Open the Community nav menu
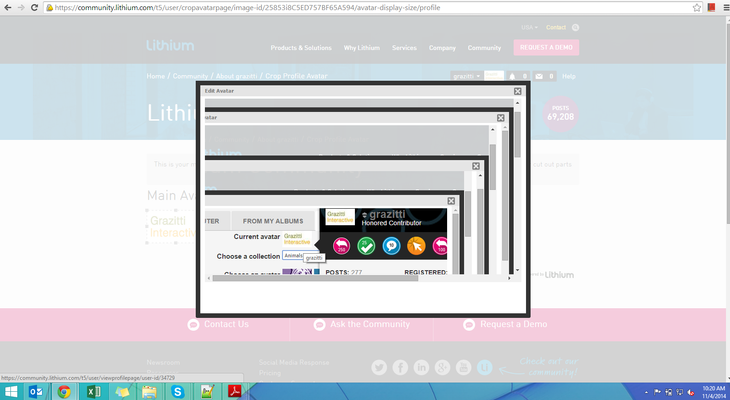Screen dimensions: 730x400 point(484,48)
